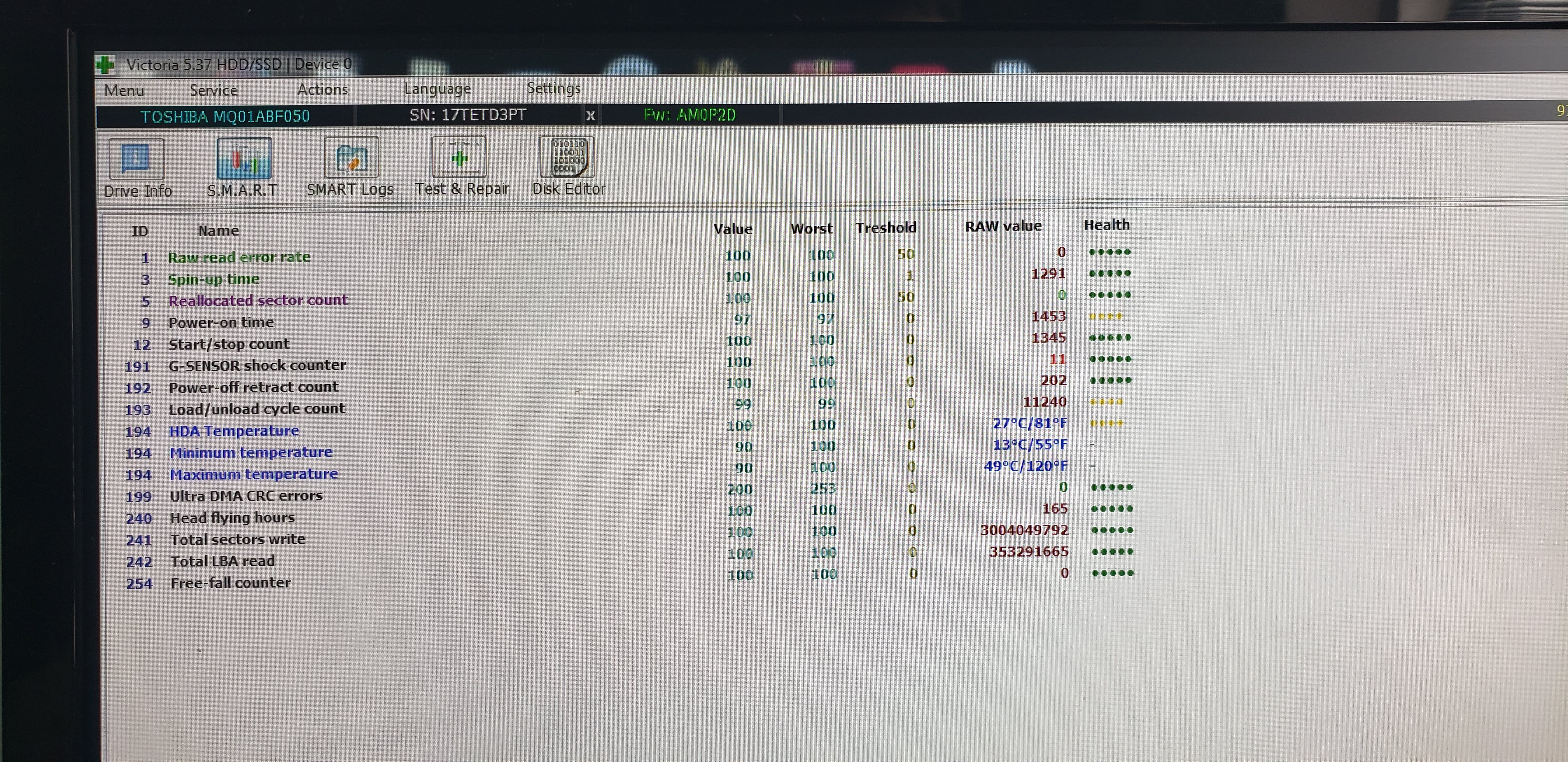Click the ID 254 cell
The width and height of the screenshot is (1568, 762).
[x=139, y=584]
